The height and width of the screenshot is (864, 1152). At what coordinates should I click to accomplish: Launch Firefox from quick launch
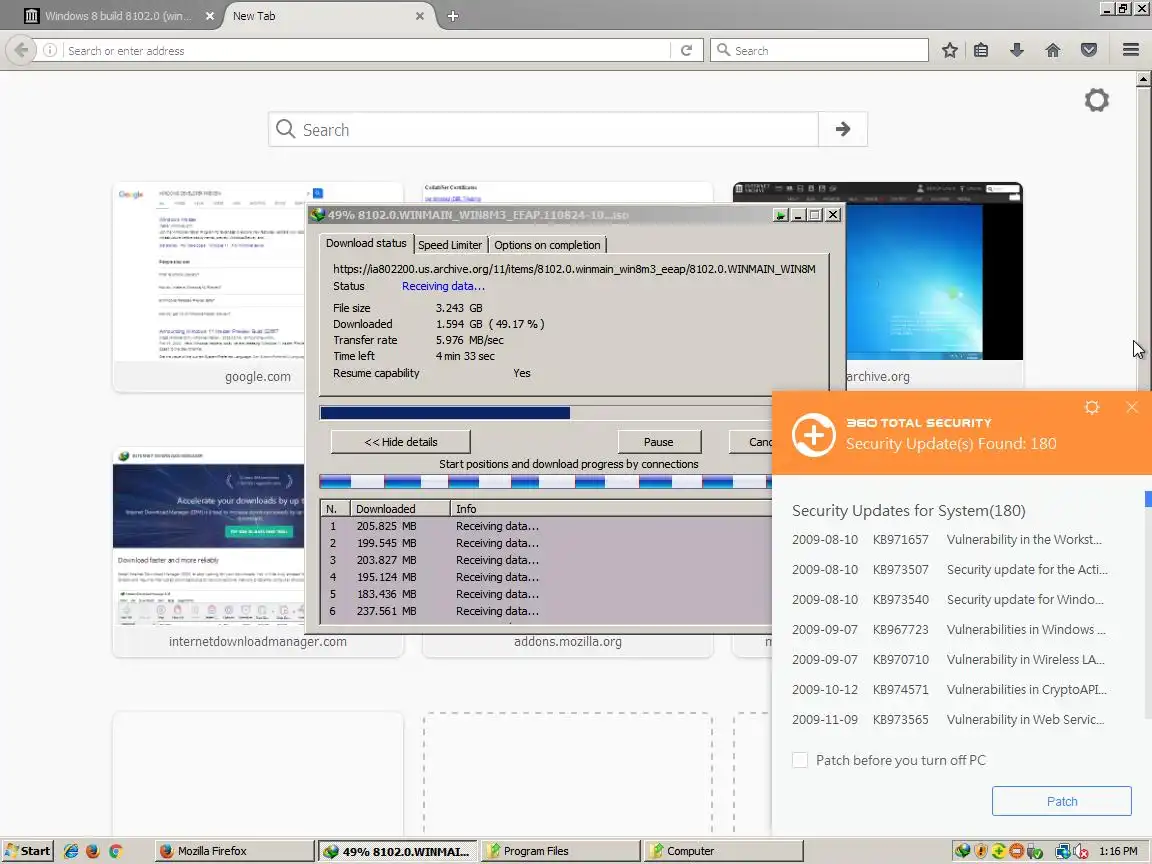[x=93, y=851]
